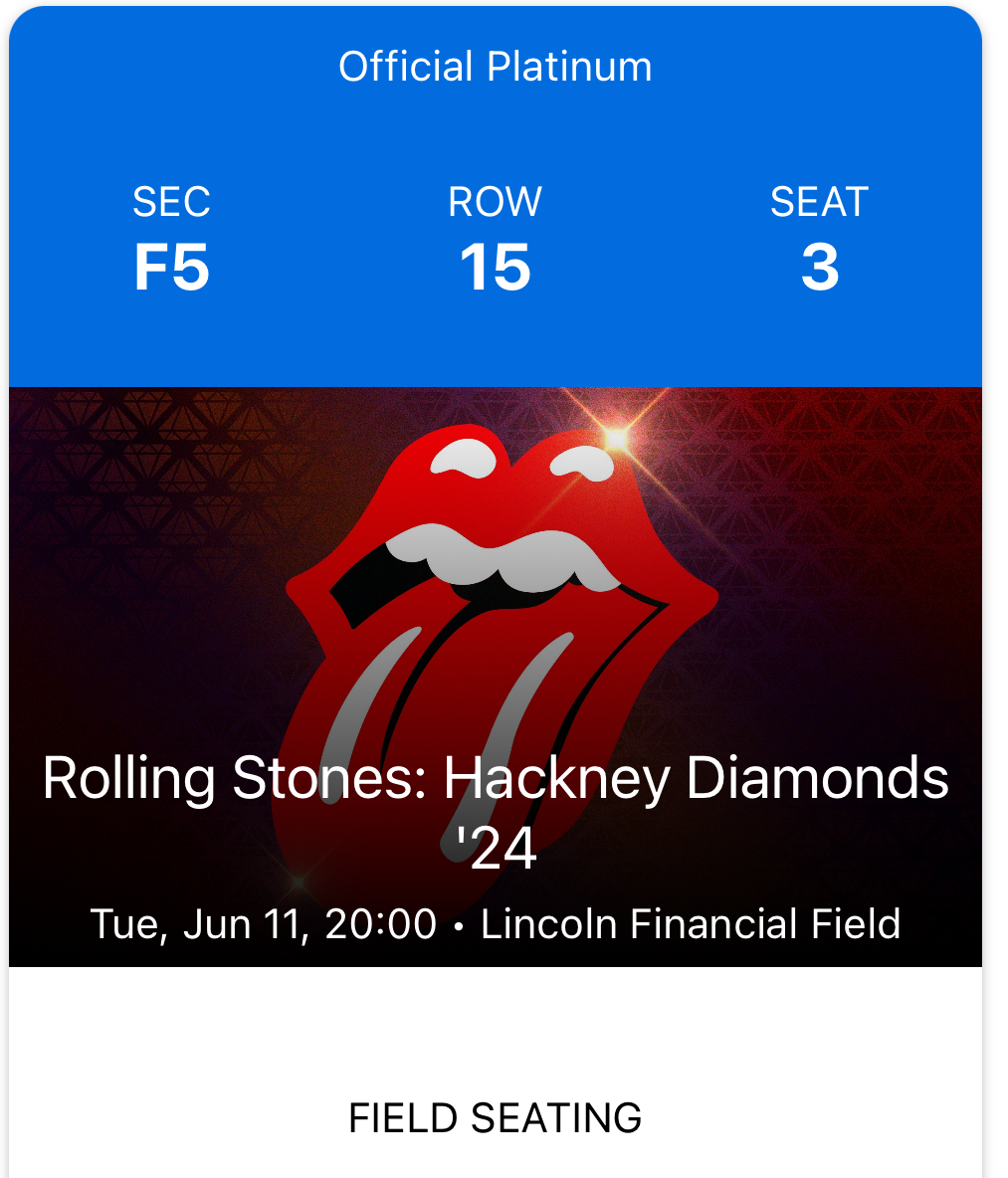Select the ROW label
Viewport: 1008px width, 1178px height.
496,202
